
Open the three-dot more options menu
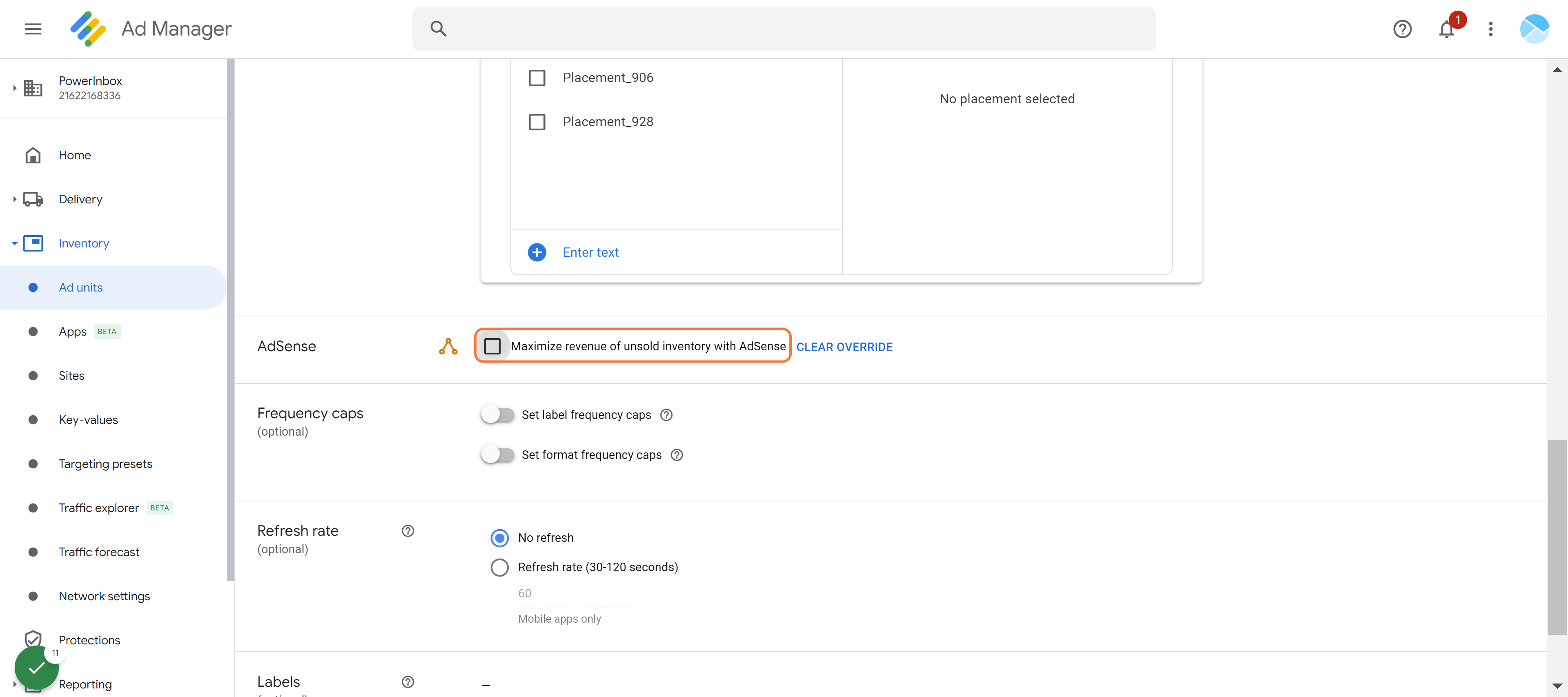coord(1490,29)
